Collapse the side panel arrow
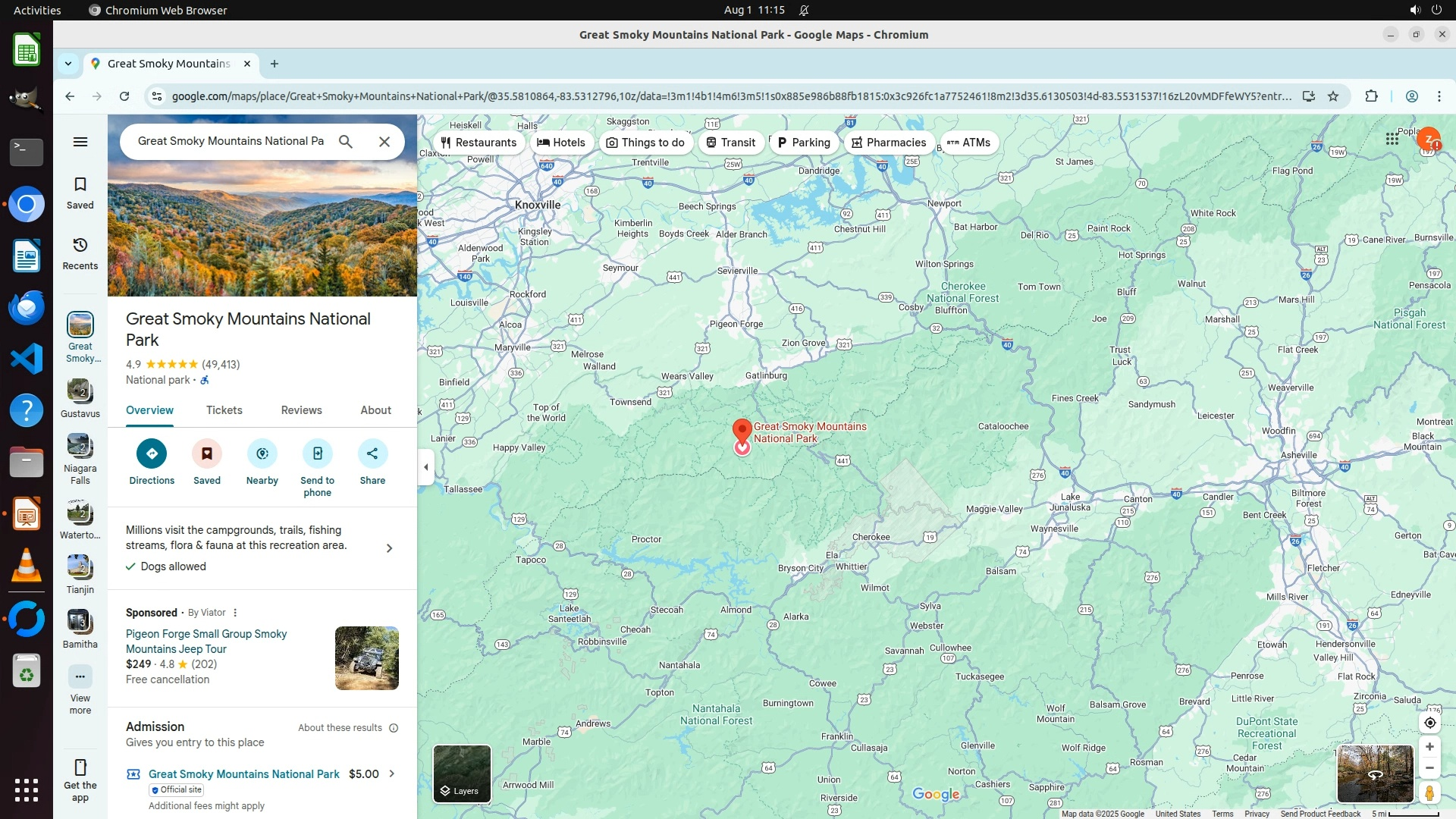Viewport: 1456px width, 819px height. pyautogui.click(x=425, y=467)
